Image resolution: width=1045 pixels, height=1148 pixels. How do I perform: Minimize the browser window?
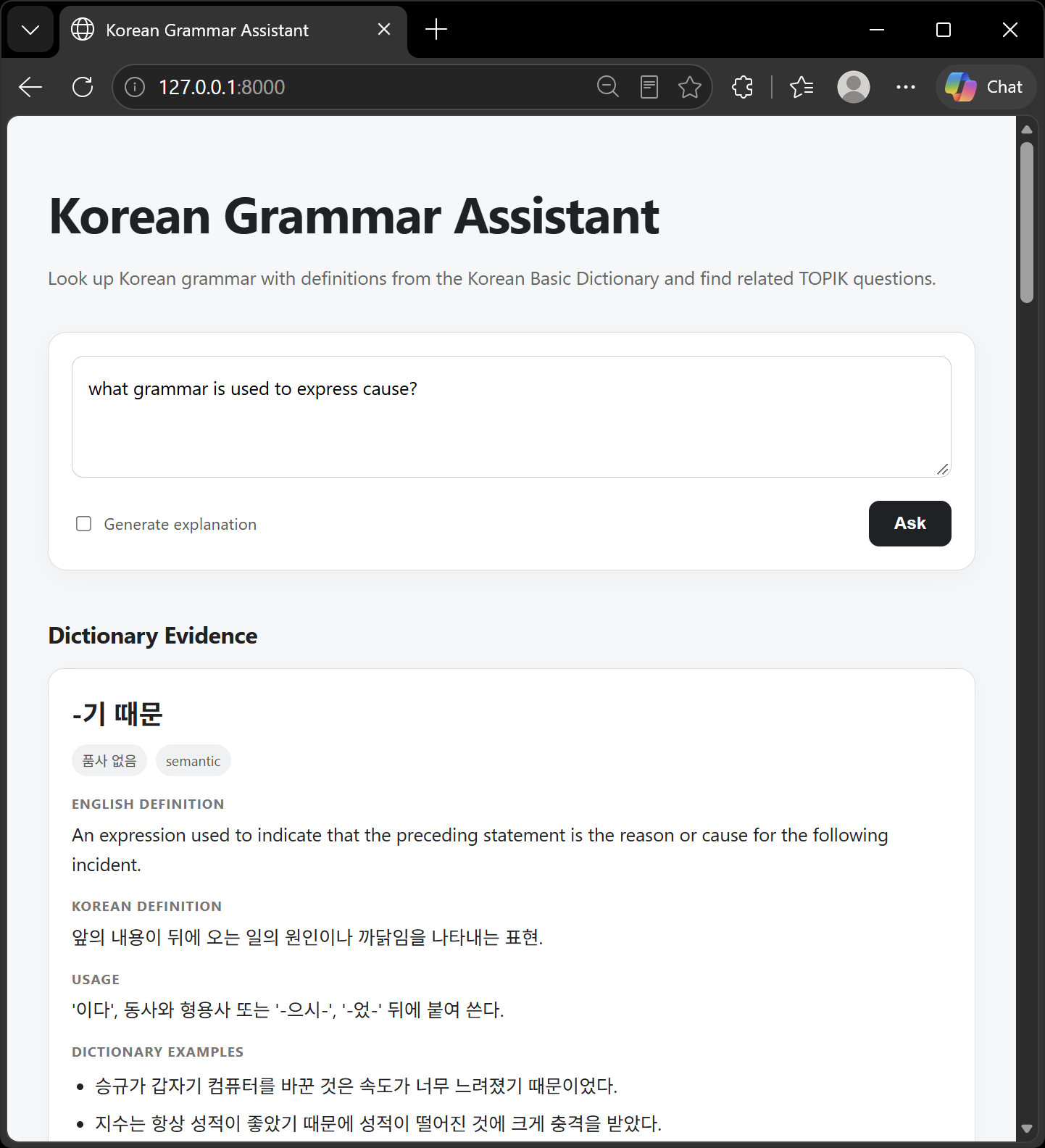pos(877,30)
